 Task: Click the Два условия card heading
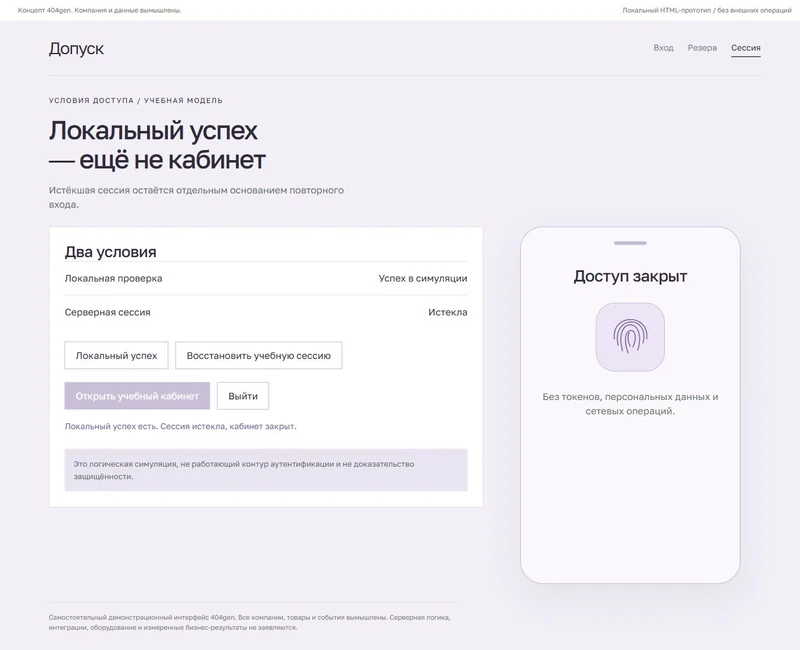(111, 252)
